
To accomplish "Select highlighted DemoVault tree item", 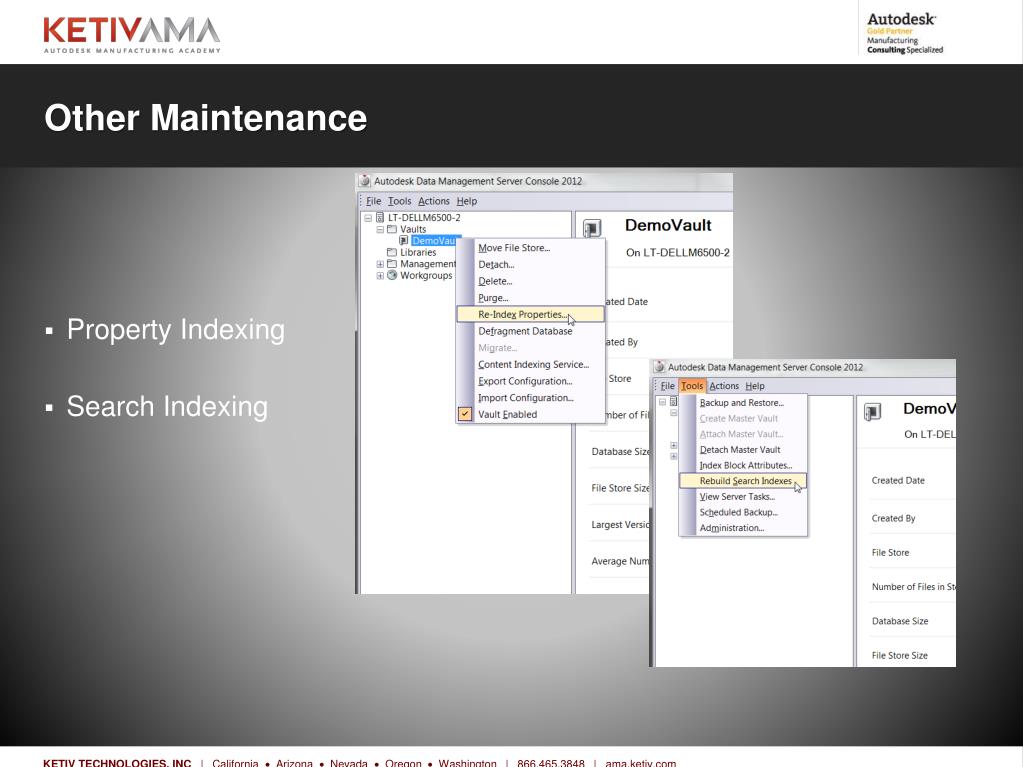I will pos(436,241).
